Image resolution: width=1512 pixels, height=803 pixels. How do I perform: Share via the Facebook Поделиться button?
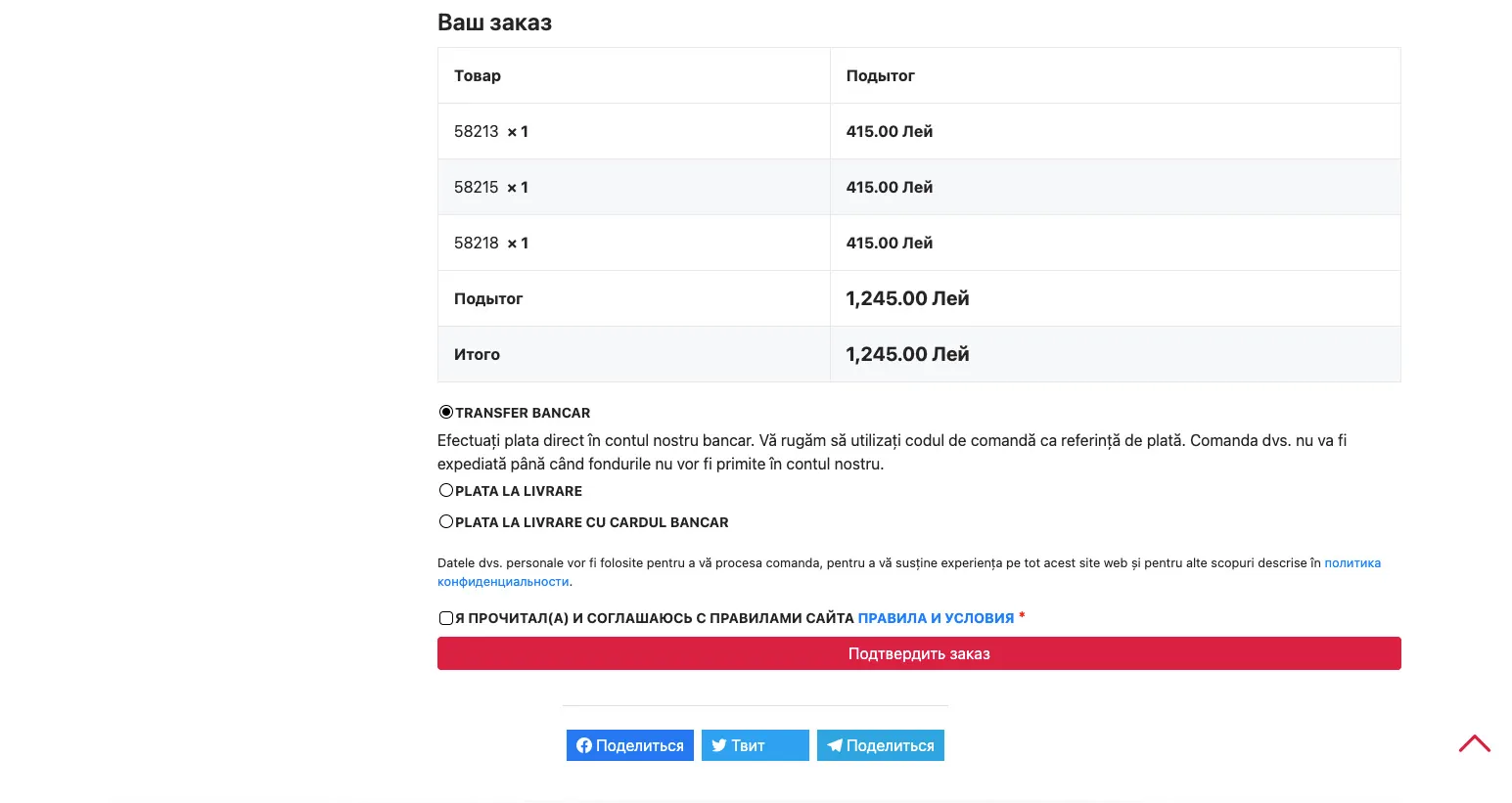click(x=630, y=745)
